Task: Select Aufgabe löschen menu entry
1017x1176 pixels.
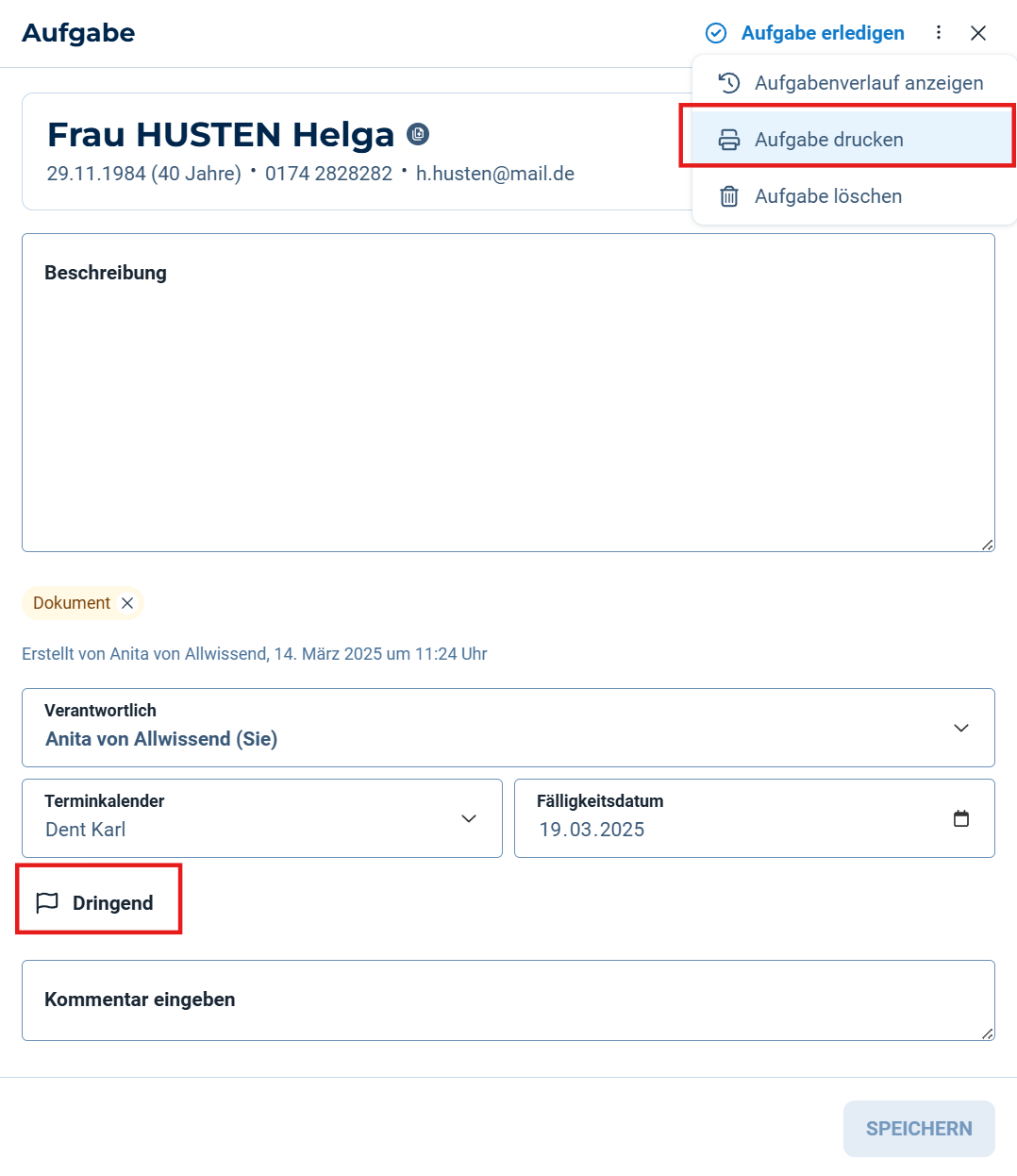Action: coord(855,196)
